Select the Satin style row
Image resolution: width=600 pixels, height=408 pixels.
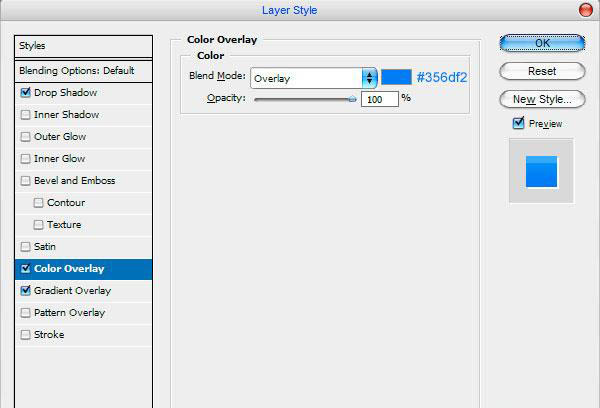tap(83, 247)
